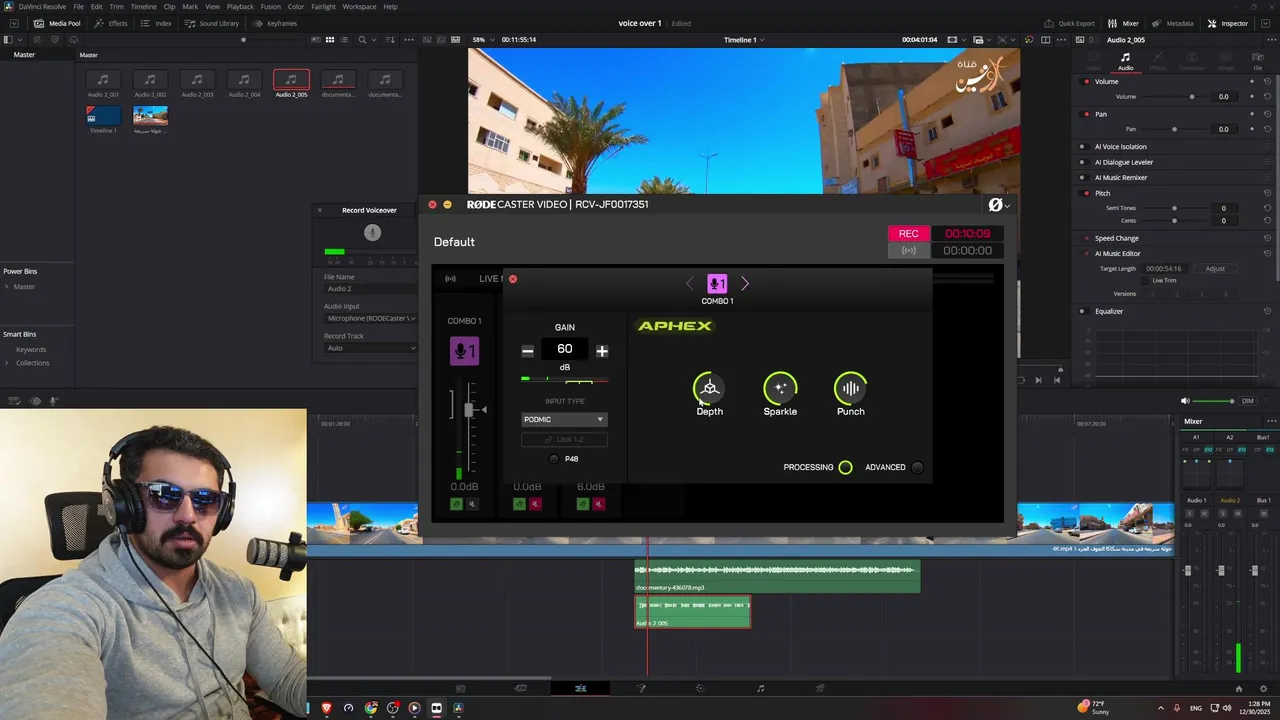The height and width of the screenshot is (720, 1280).
Task: Switch to the Fairlight page icon
Action: pyautogui.click(x=760, y=688)
